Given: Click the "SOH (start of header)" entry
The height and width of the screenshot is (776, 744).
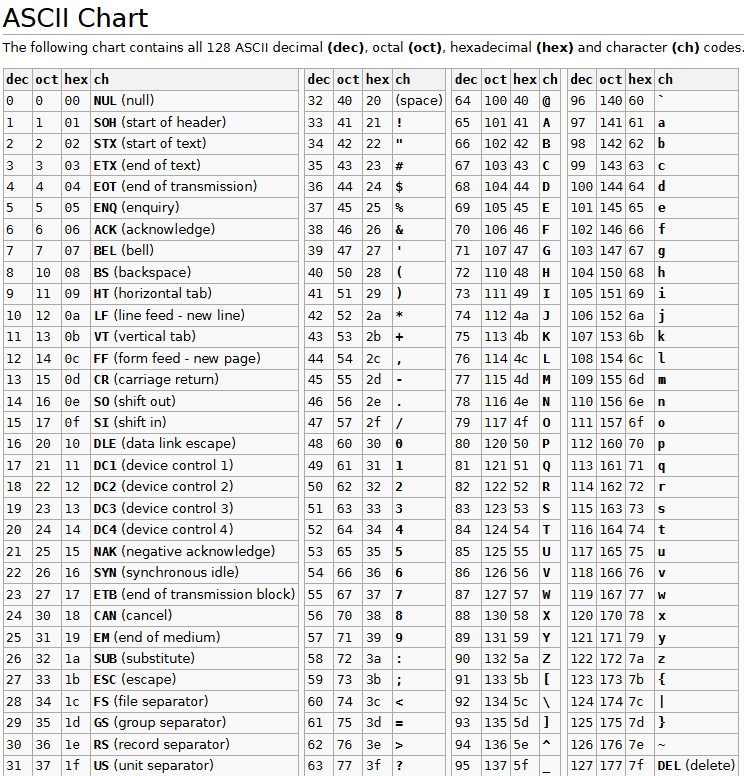Looking at the screenshot, I should [x=195, y=122].
